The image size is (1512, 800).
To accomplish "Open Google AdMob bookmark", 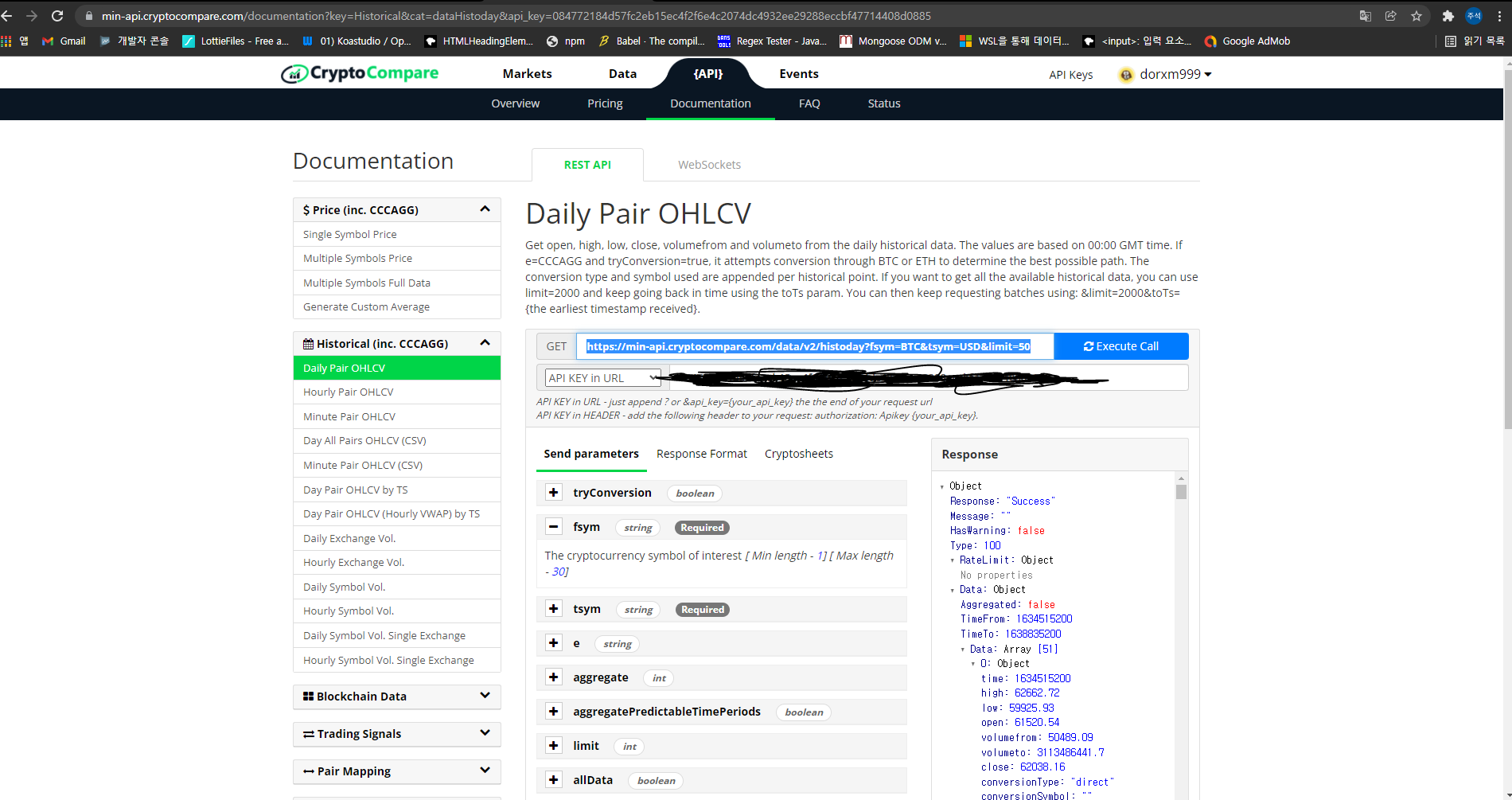I will point(1247,41).
